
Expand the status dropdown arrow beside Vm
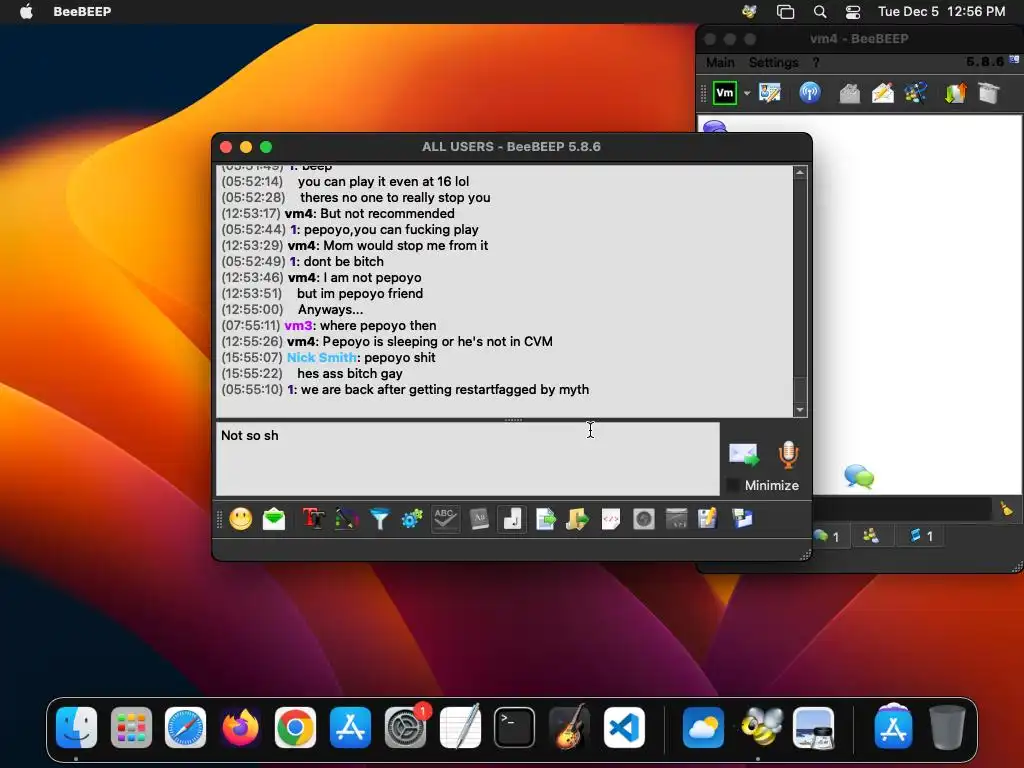click(x=747, y=93)
